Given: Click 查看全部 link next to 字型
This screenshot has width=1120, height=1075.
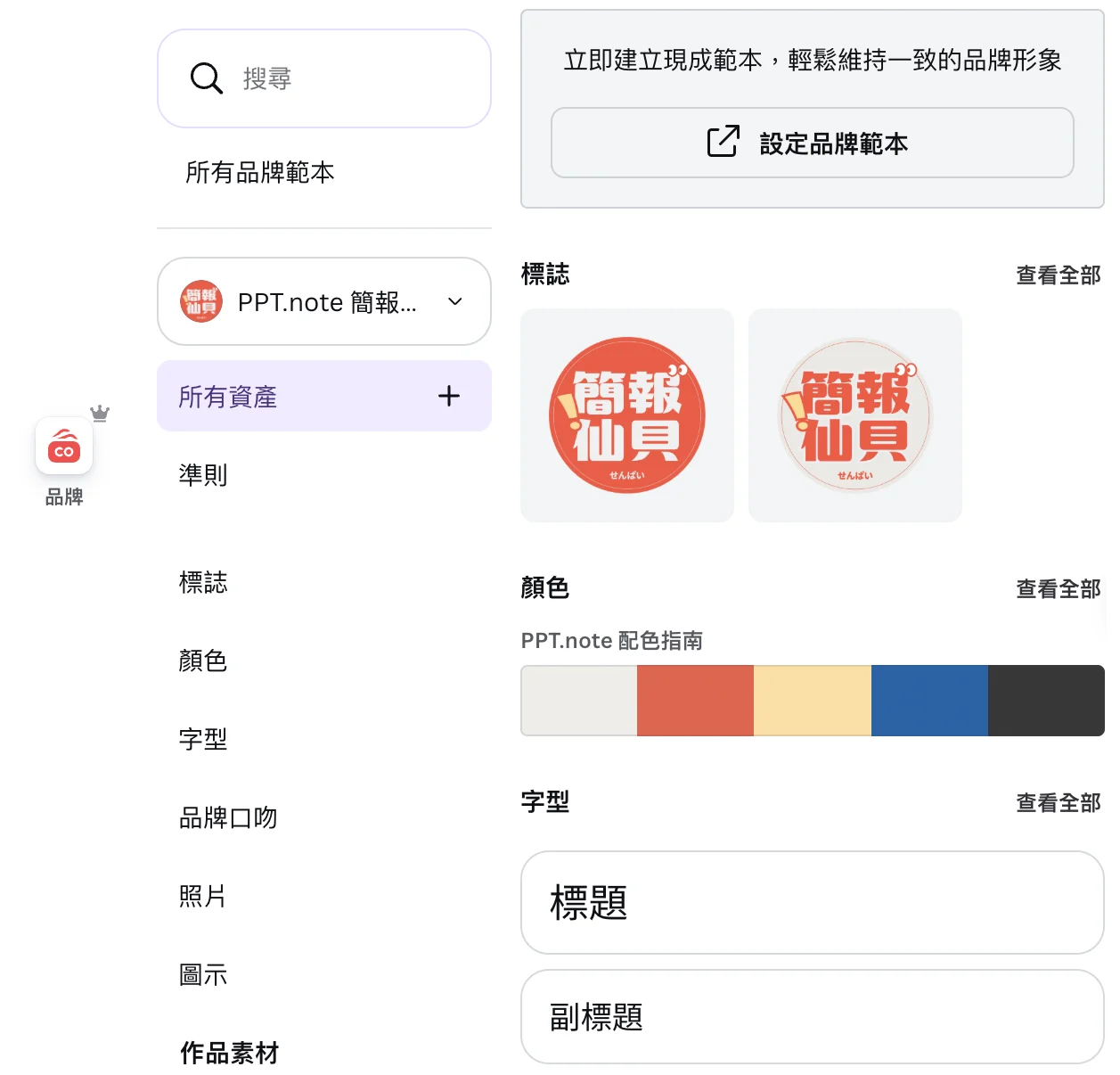Looking at the screenshot, I should (x=1058, y=803).
